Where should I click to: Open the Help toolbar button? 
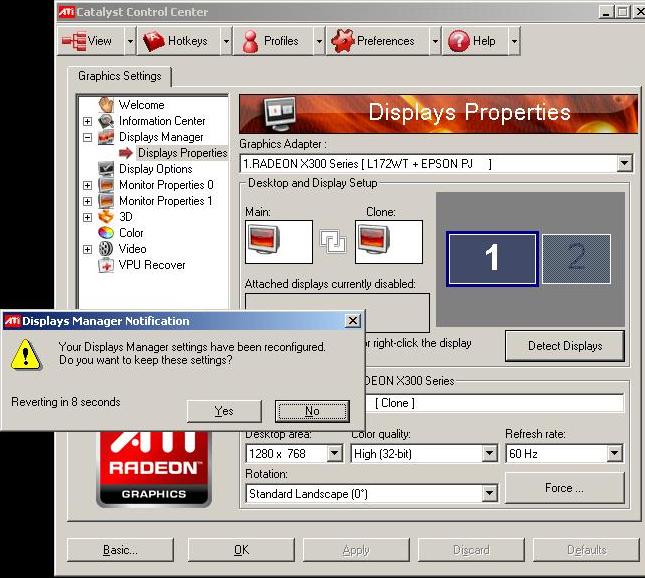tap(475, 41)
